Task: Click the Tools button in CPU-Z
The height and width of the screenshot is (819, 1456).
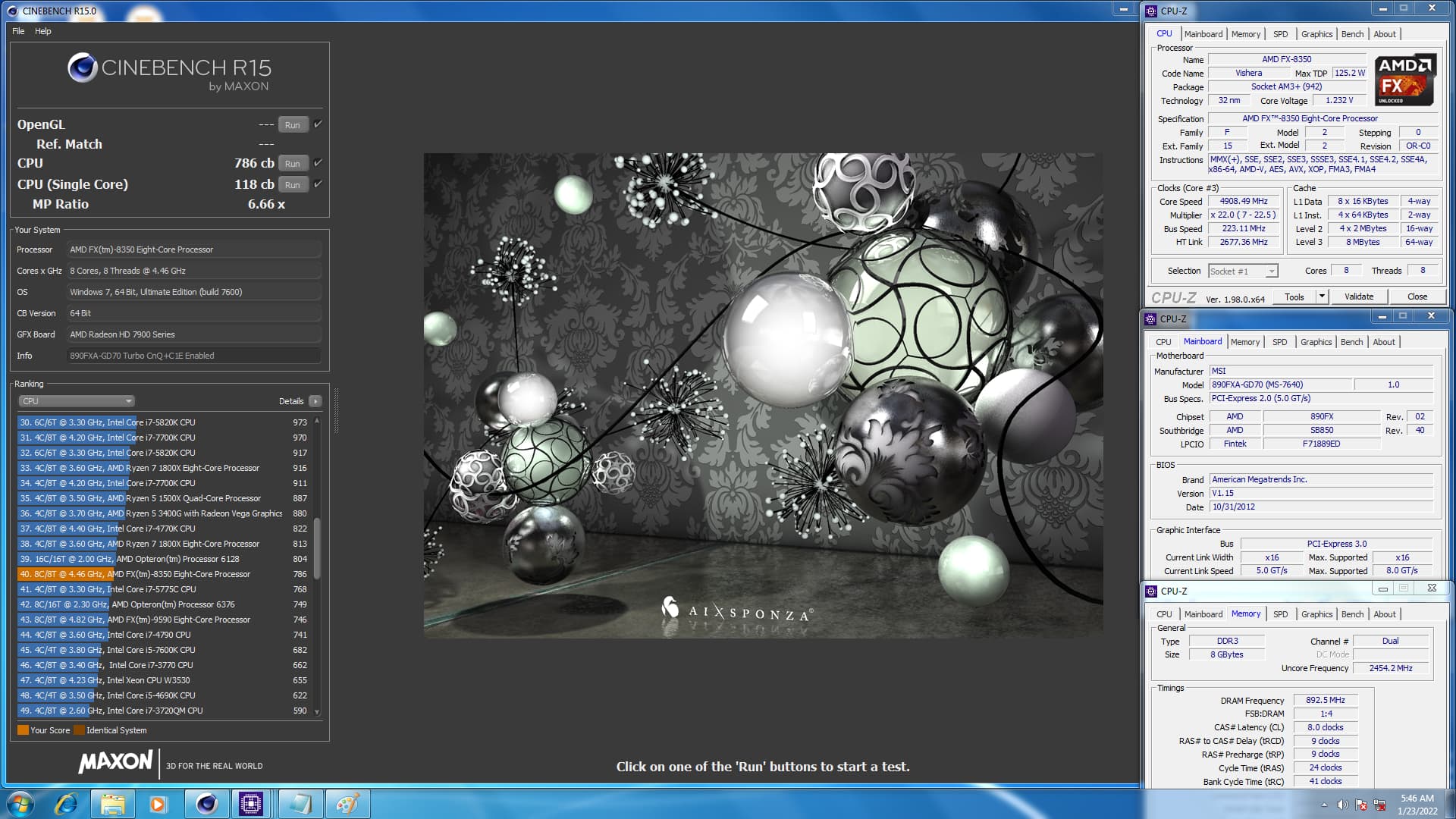Action: [x=1294, y=297]
